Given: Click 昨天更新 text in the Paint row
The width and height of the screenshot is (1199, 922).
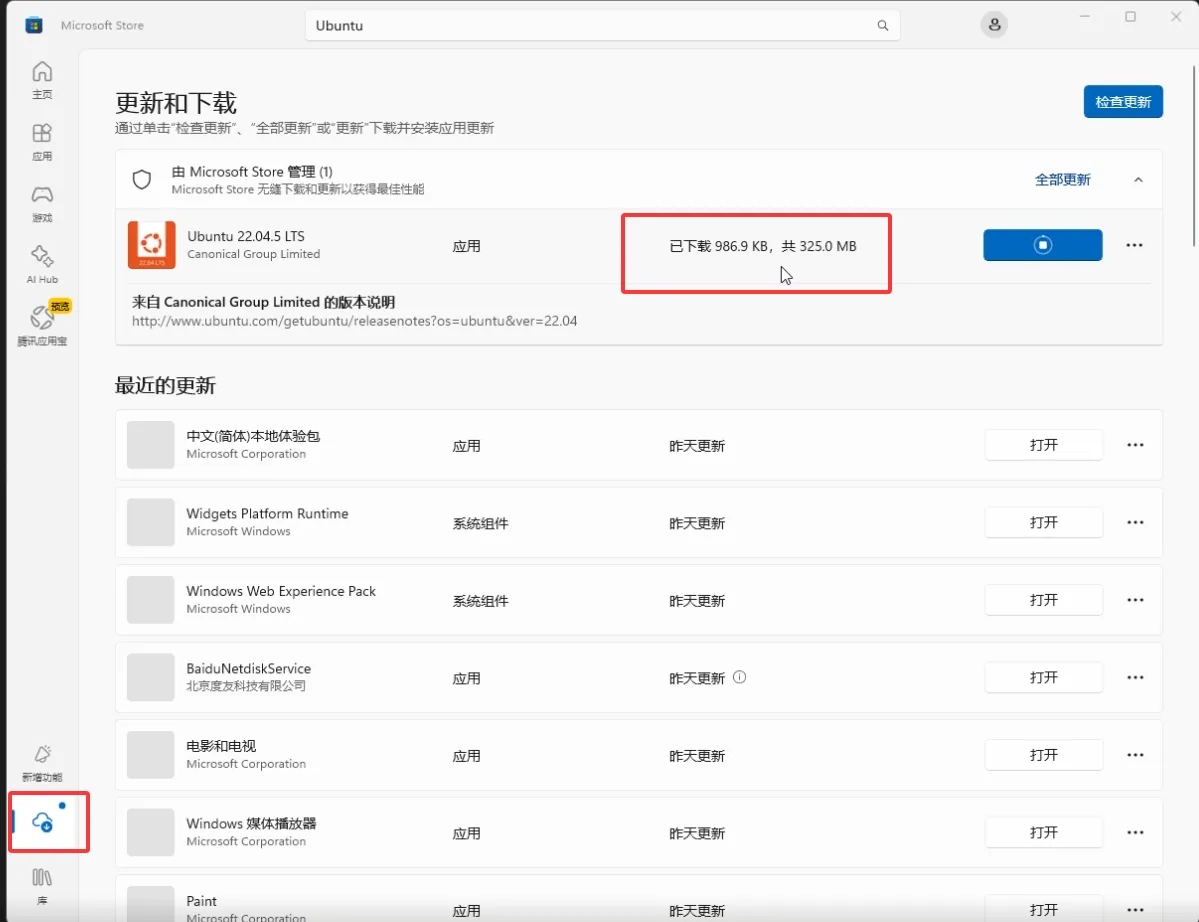Looking at the screenshot, I should coord(697,911).
